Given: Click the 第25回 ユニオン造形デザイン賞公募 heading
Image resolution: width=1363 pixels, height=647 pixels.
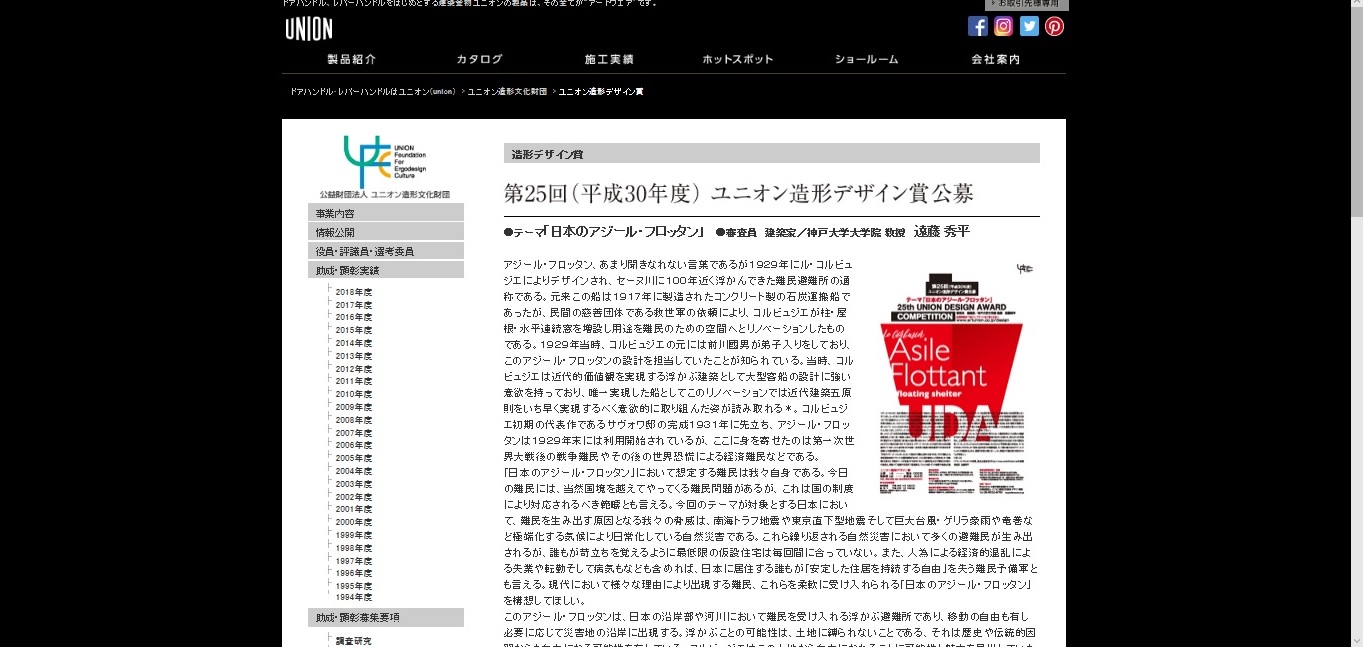Looking at the screenshot, I should 739,193.
